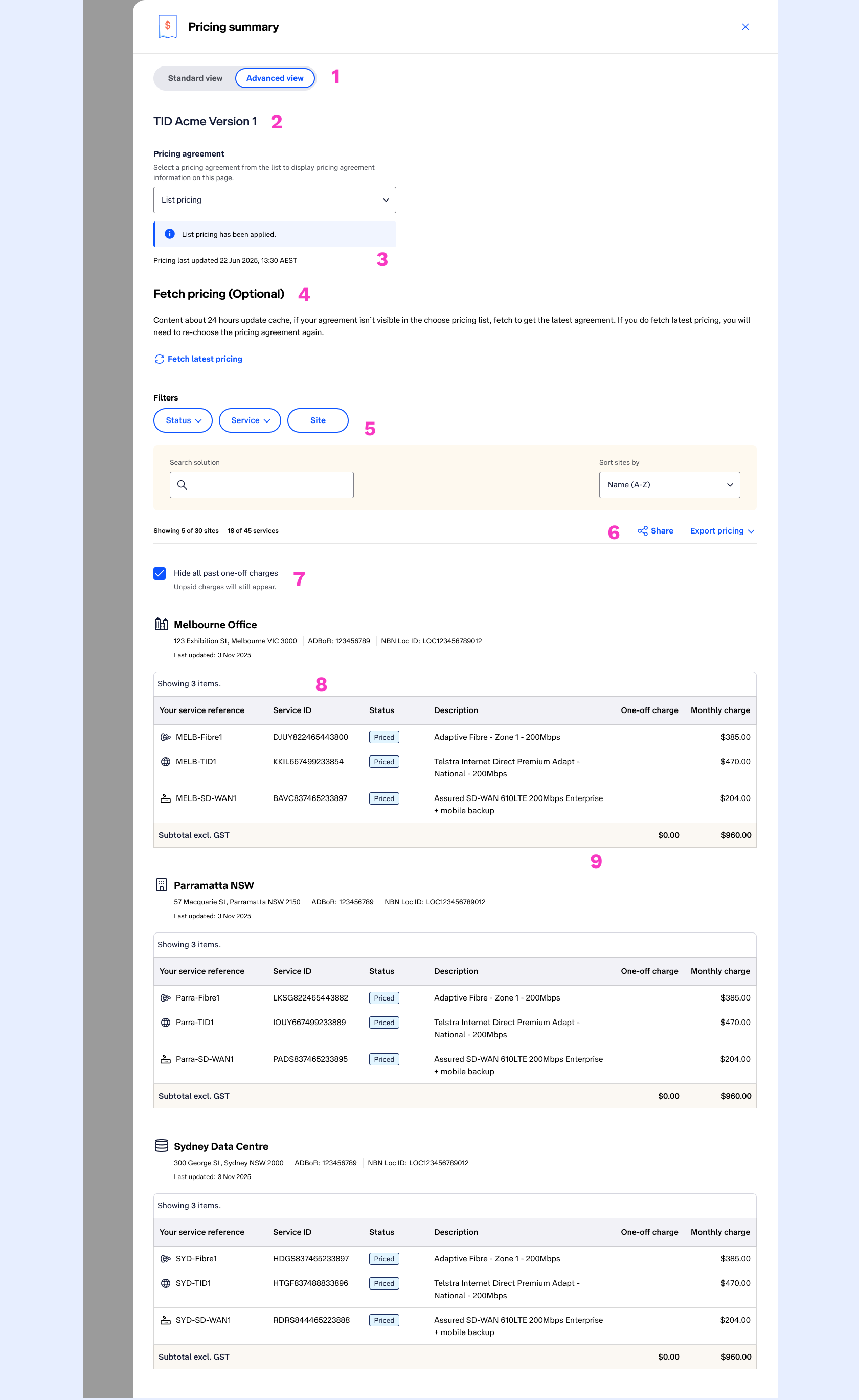Click the router icon beside Parra-SD-WAN1
Image resolution: width=859 pixels, height=1400 pixels.
[x=165, y=1059]
